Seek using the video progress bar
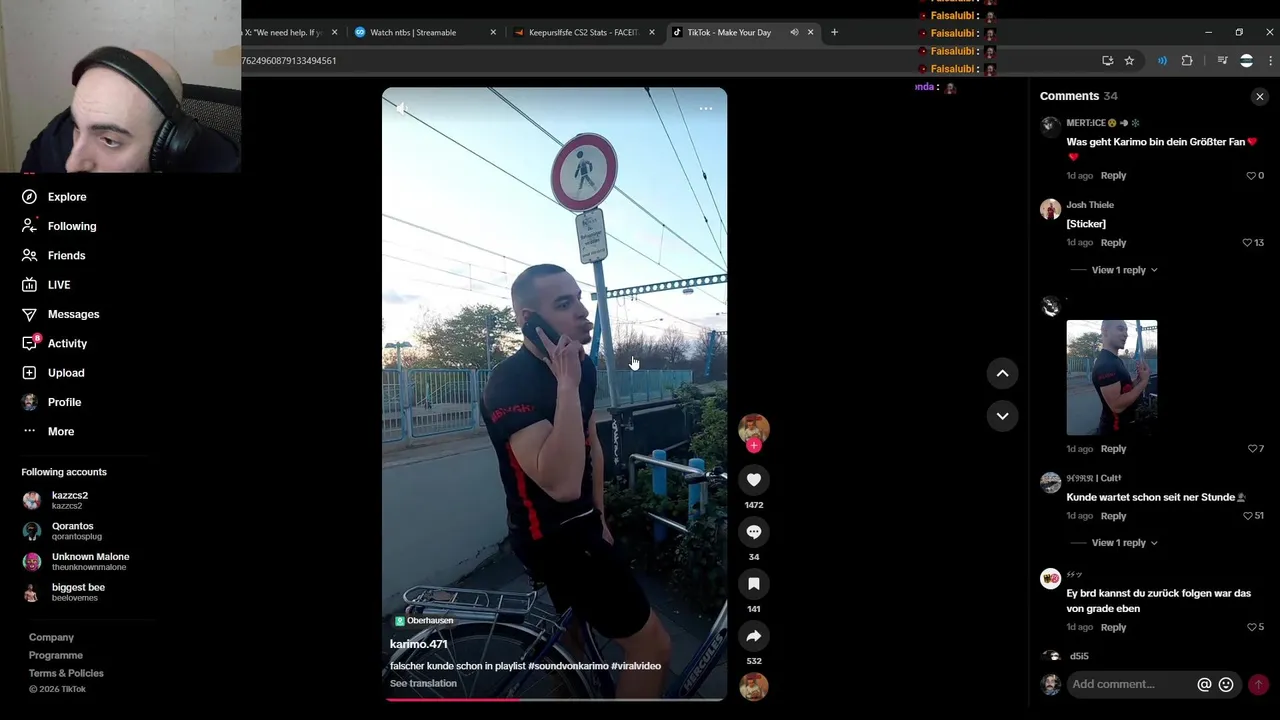 pos(554,699)
